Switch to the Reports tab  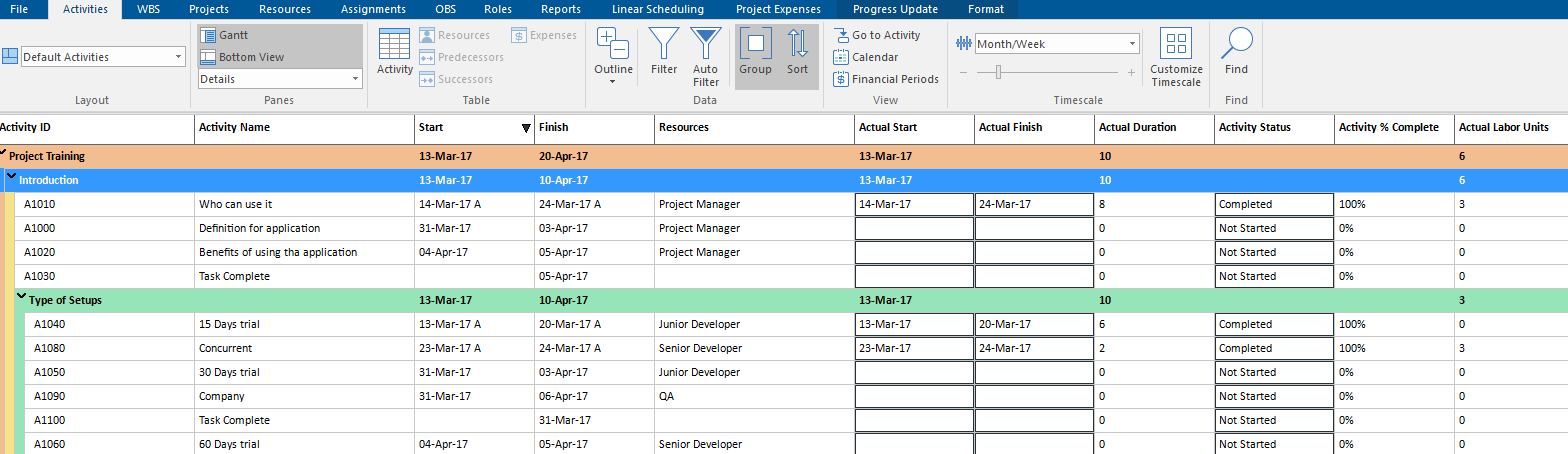point(560,9)
